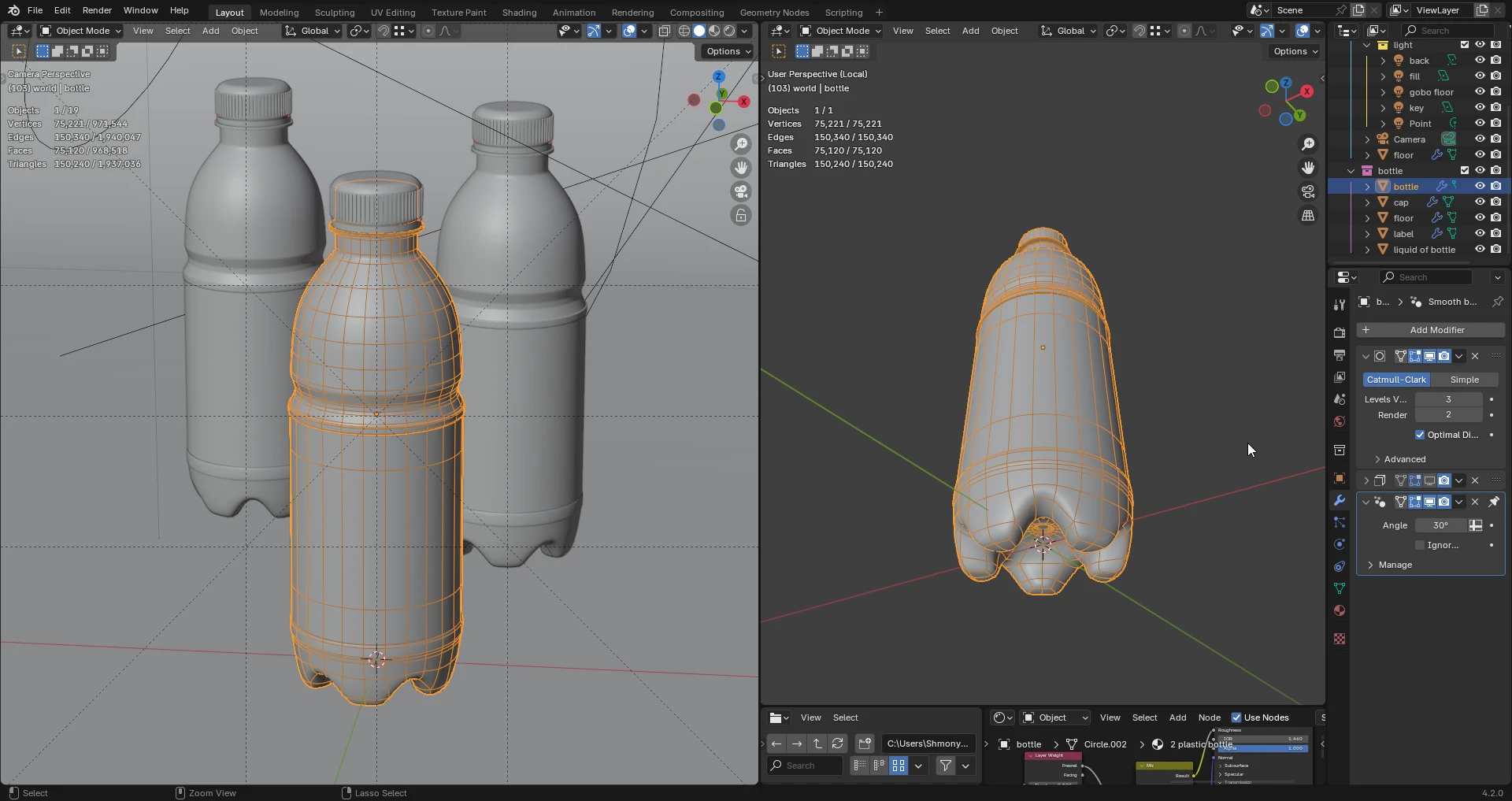
Task: Click the outliner Search field
Action: click(x=1446, y=31)
